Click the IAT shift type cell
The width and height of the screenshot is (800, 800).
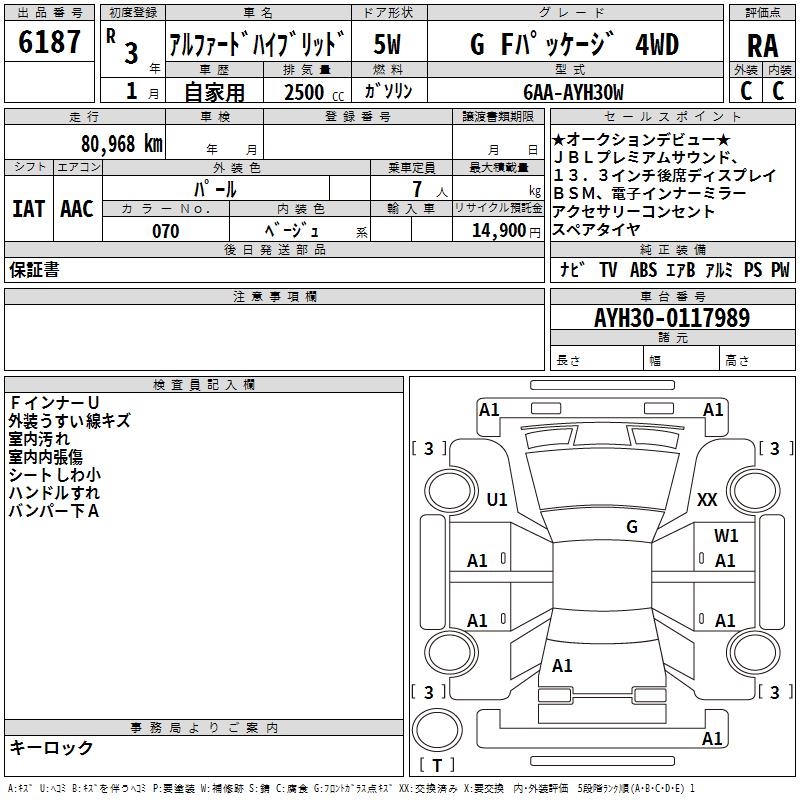pos(28,209)
